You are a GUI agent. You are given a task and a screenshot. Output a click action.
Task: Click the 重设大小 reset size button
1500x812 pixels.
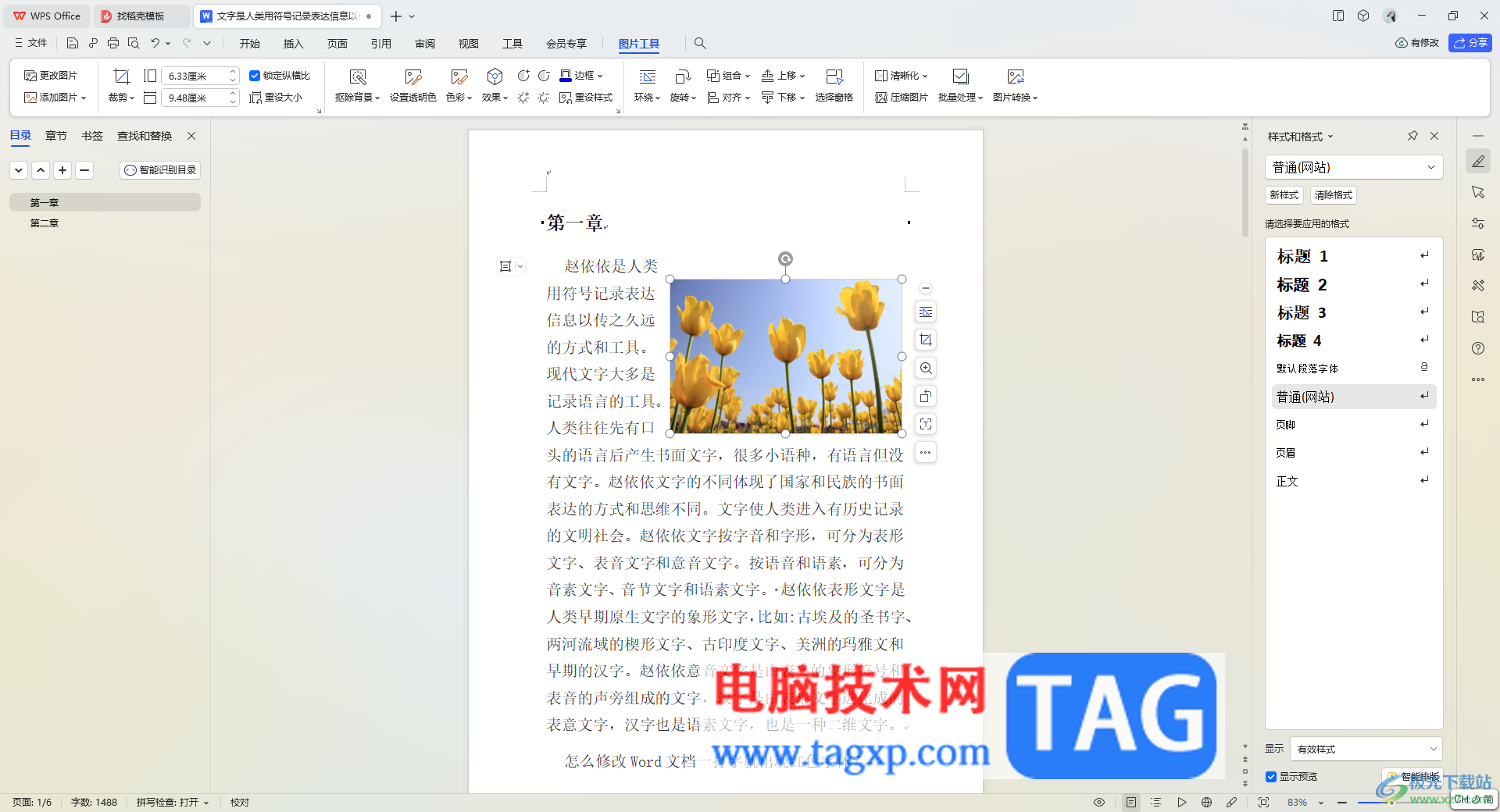(276, 98)
